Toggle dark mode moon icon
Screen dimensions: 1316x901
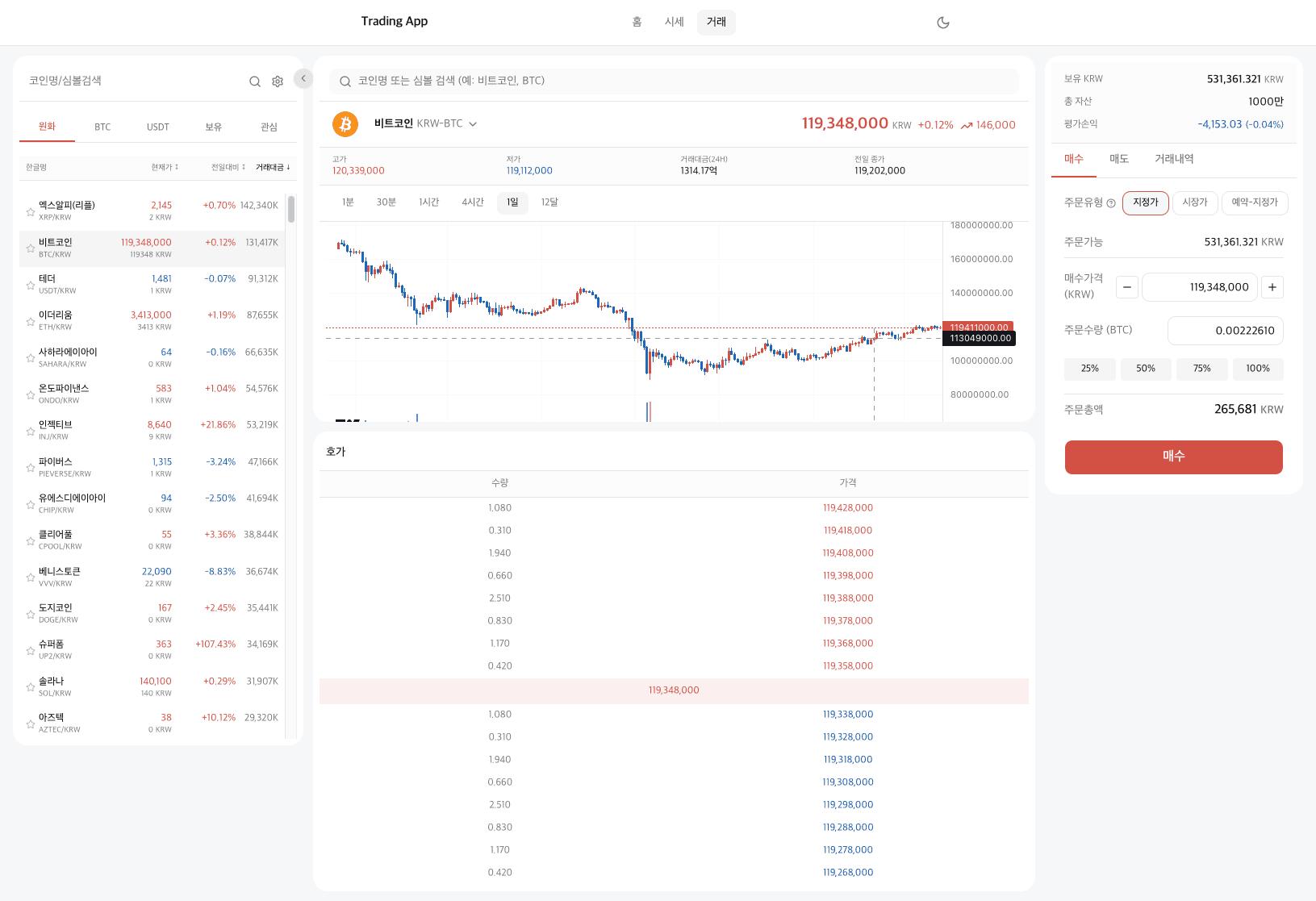point(942,23)
